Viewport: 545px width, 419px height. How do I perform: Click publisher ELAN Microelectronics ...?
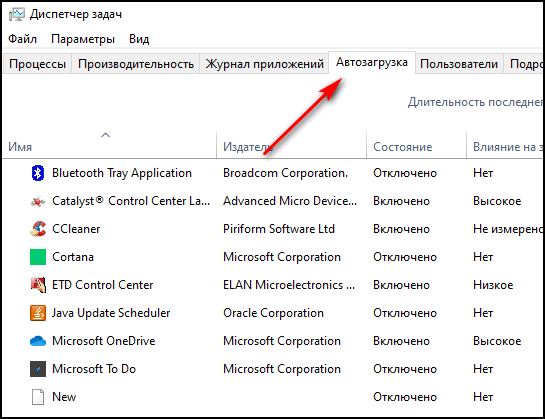[289, 285]
